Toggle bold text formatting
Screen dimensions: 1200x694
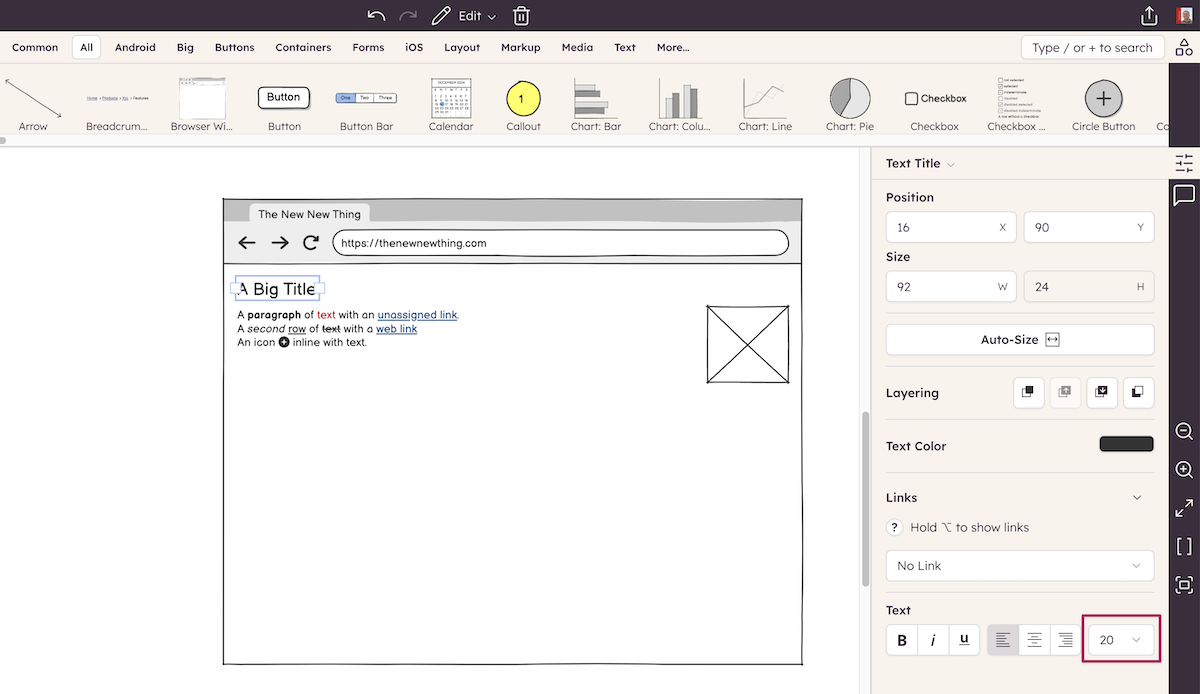click(902, 640)
